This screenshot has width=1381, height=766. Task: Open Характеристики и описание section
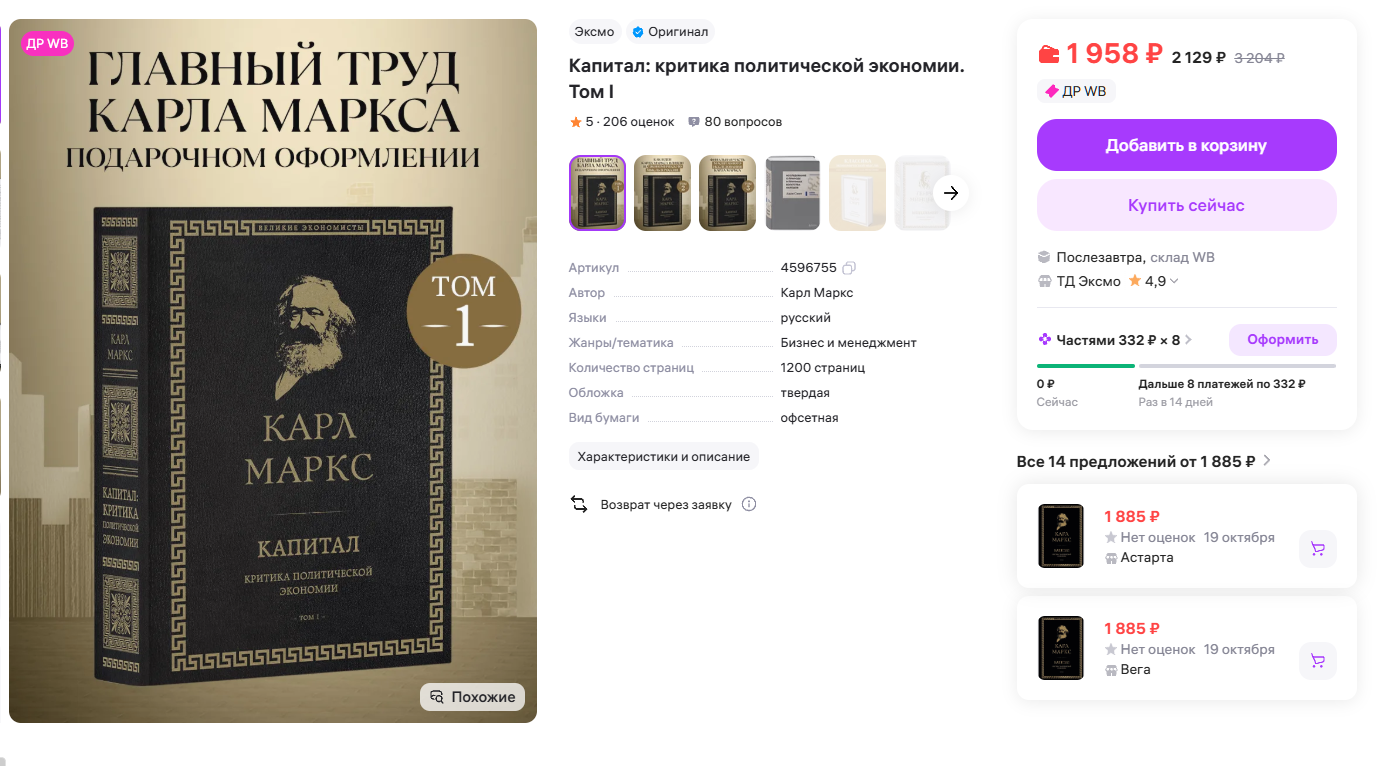pyautogui.click(x=664, y=456)
